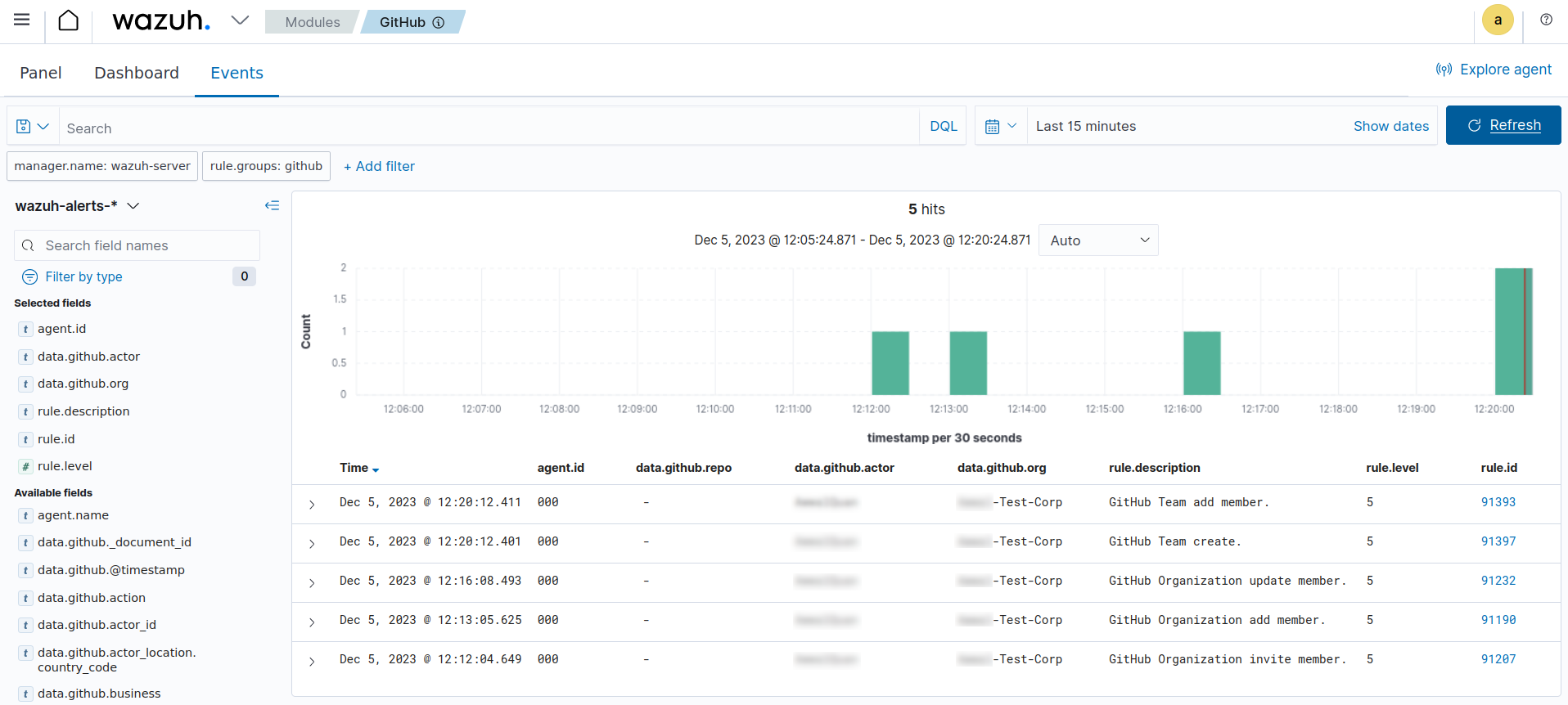The width and height of the screenshot is (1568, 705).
Task: Click the rule.description column header
Action: coord(1154,468)
